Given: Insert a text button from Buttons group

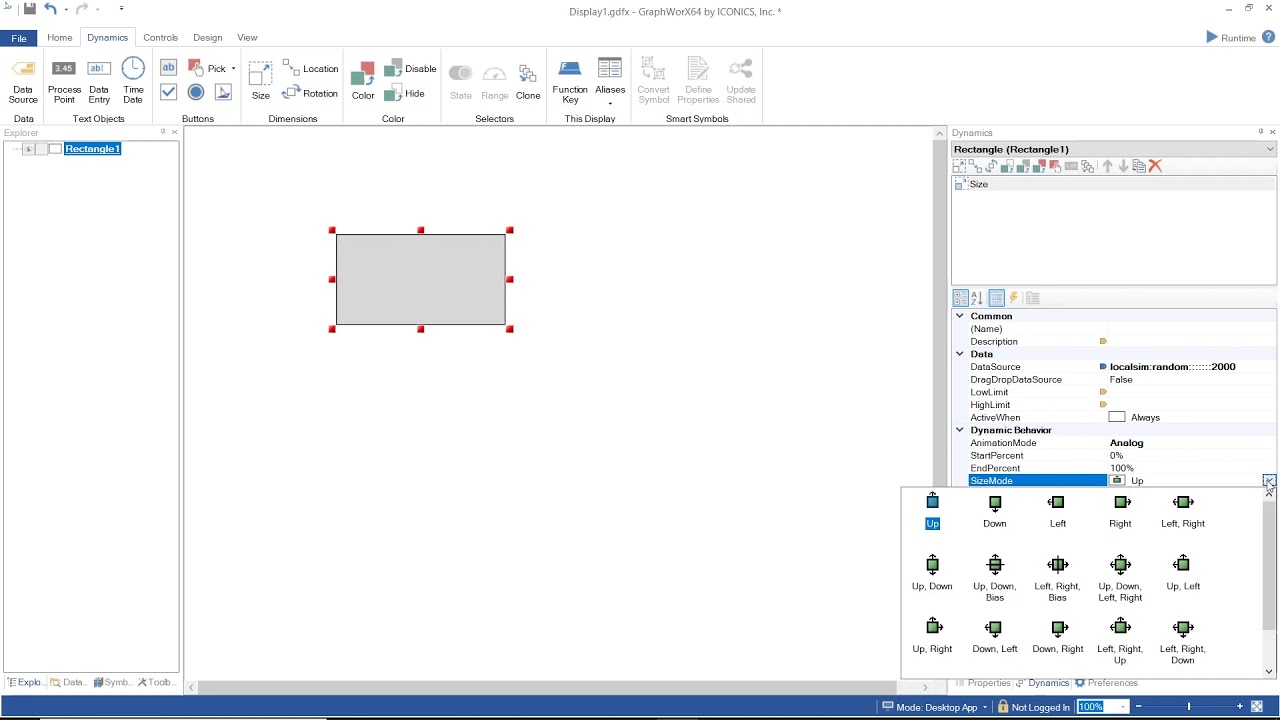Looking at the screenshot, I should (x=168, y=67).
